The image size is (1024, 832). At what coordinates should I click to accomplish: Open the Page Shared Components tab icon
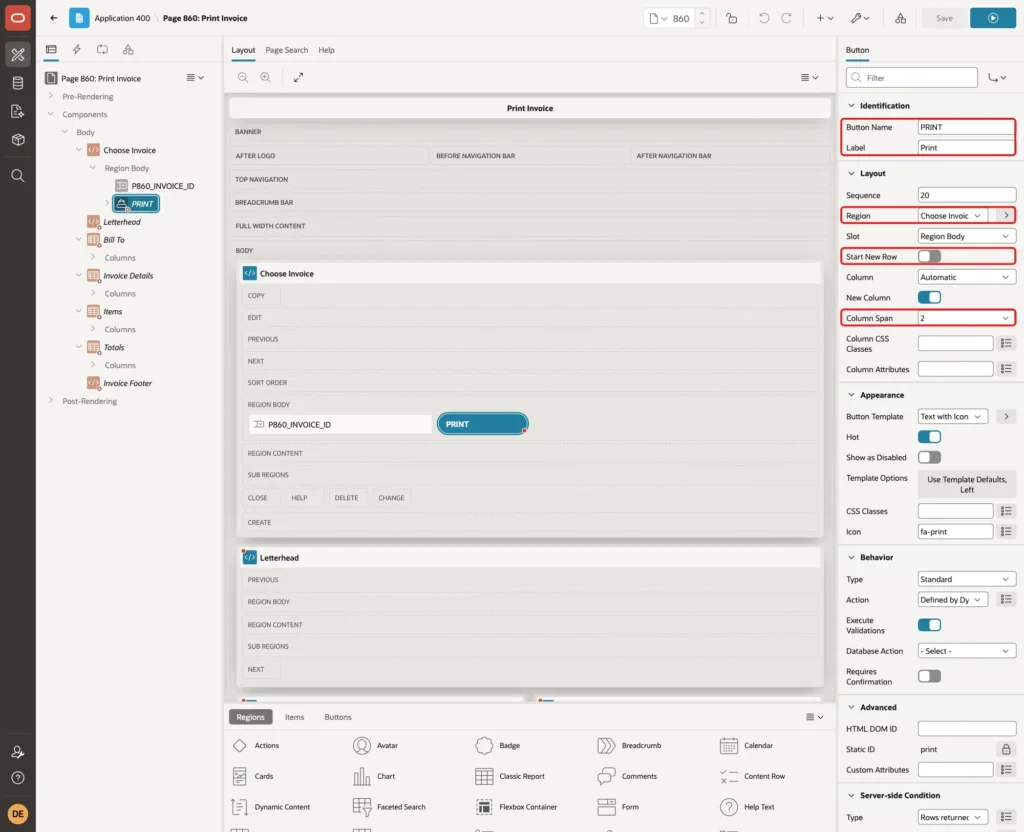(128, 50)
